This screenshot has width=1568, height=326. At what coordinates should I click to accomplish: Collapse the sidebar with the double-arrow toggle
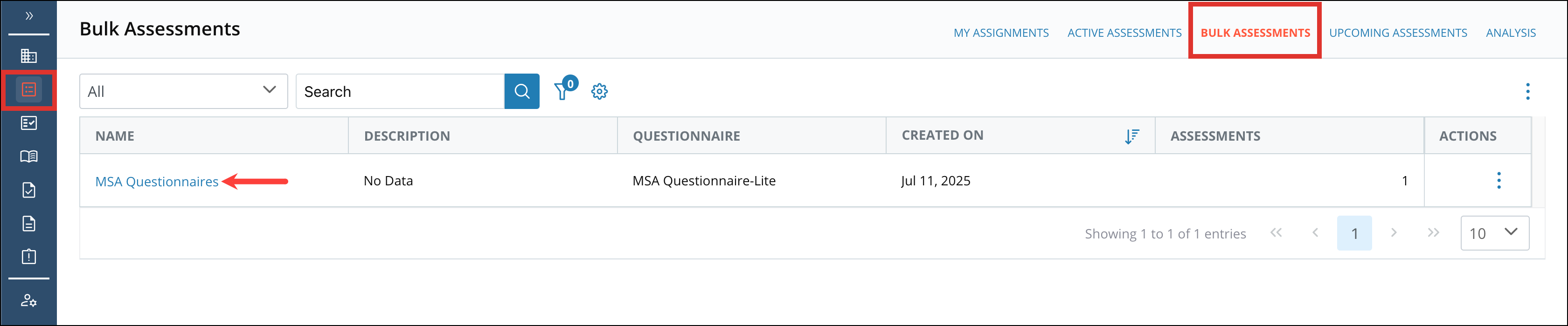click(28, 16)
